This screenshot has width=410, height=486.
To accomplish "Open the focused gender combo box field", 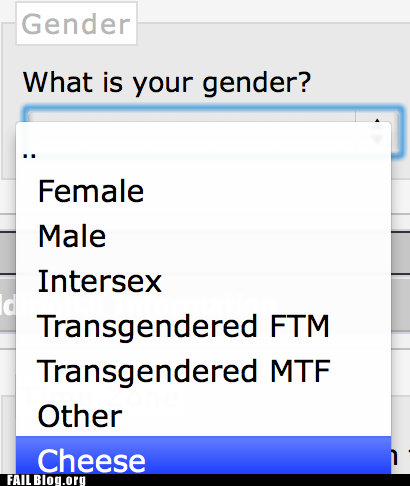I will [213, 131].
